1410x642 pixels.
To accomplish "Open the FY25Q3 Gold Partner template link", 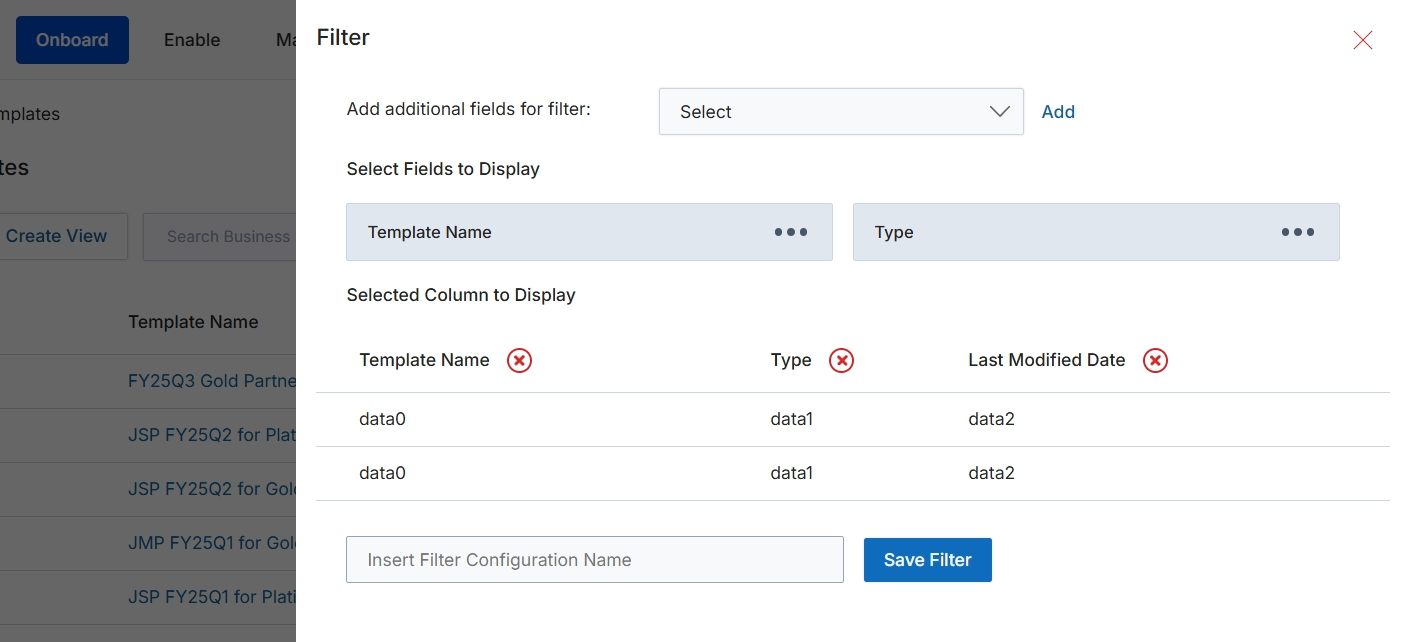I will coord(212,381).
